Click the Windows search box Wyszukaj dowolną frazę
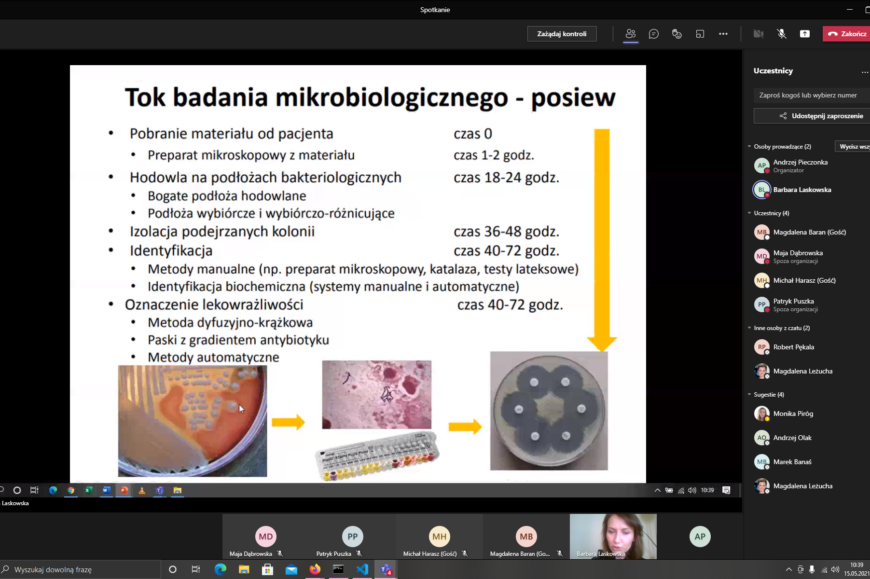870x579 pixels. click(80, 570)
